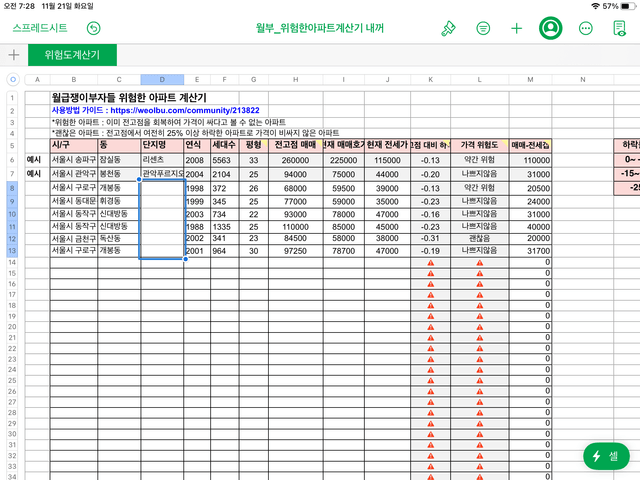This screenshot has width=640, height=480.
Task: Go back to 스프레드시트 list
Action: [x=40, y=28]
